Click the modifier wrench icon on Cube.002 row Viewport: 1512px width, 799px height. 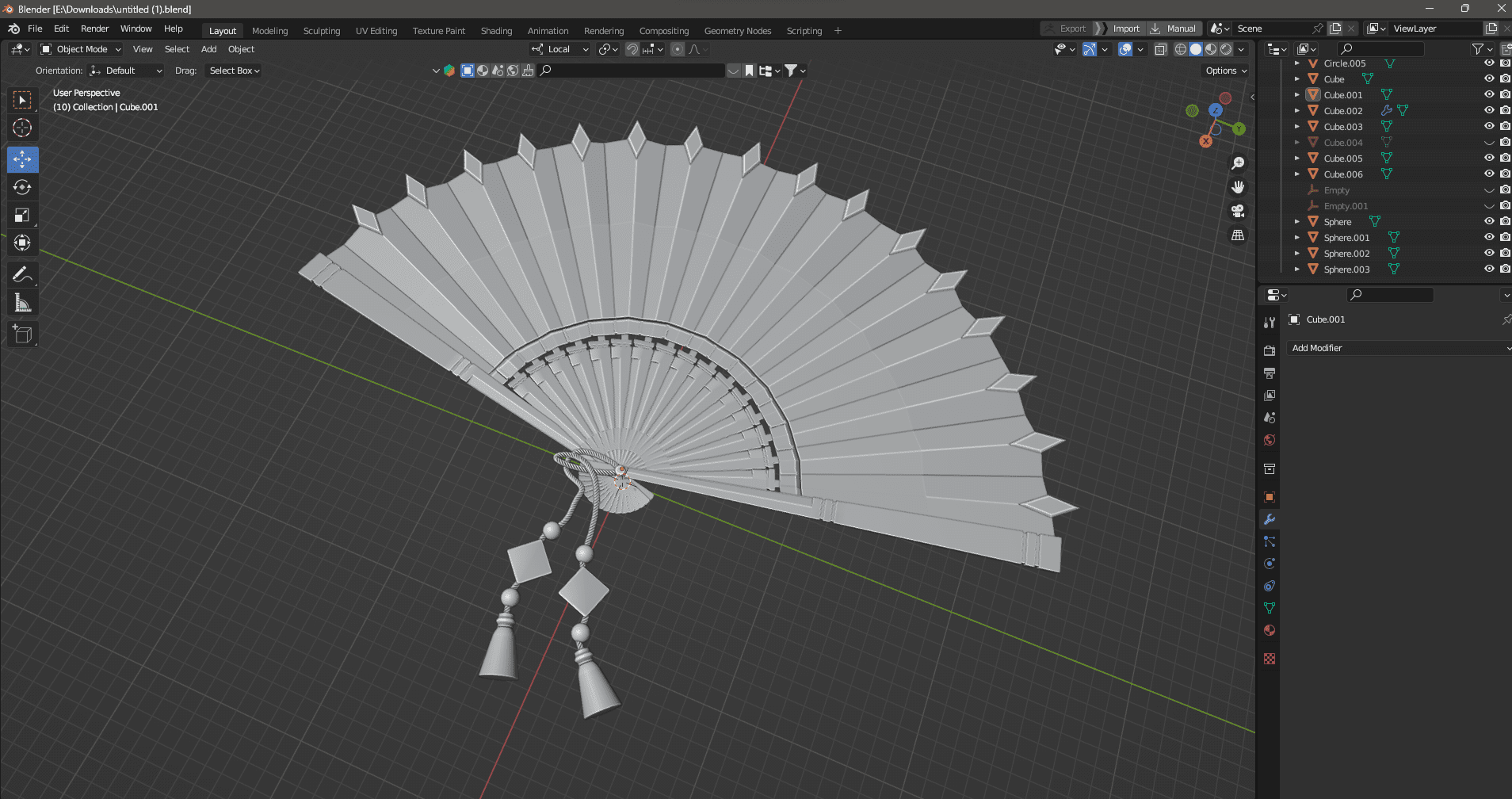tap(1387, 110)
